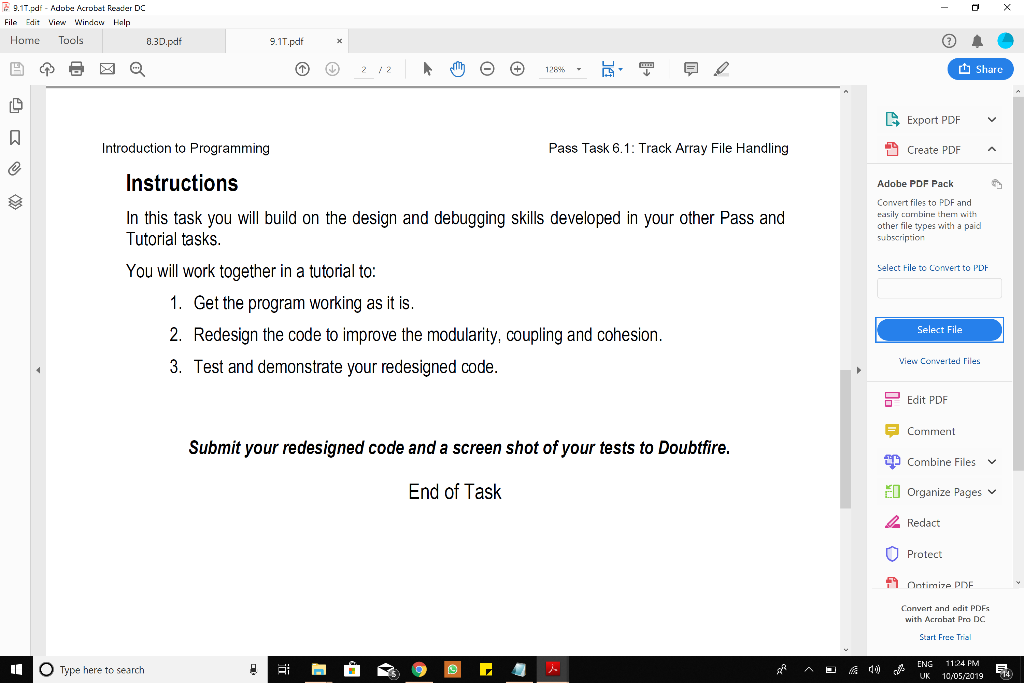Open Task View on the taskbar
Image resolution: width=1024 pixels, height=683 pixels.
(x=284, y=669)
